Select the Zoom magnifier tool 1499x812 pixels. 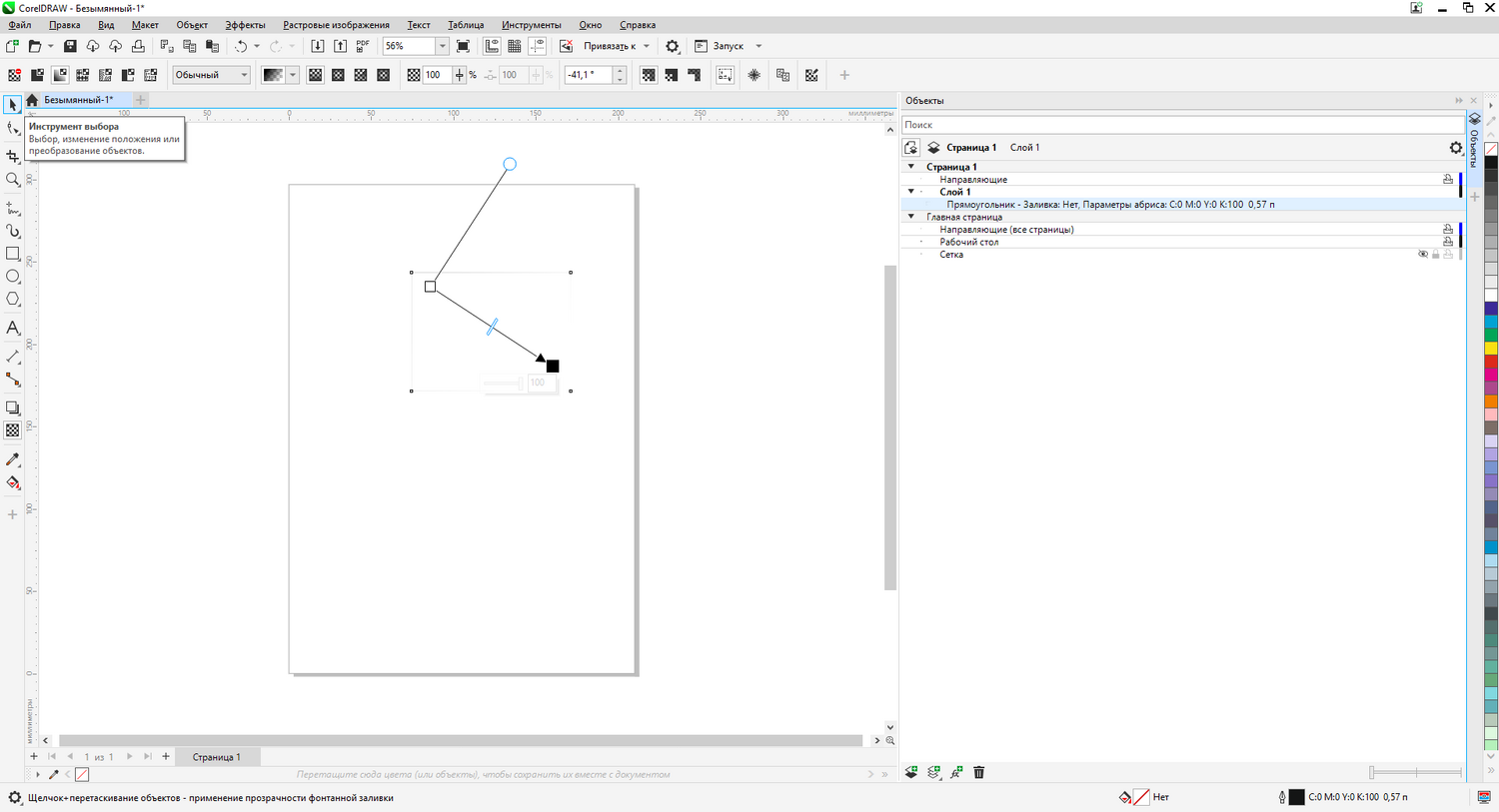pyautogui.click(x=13, y=180)
